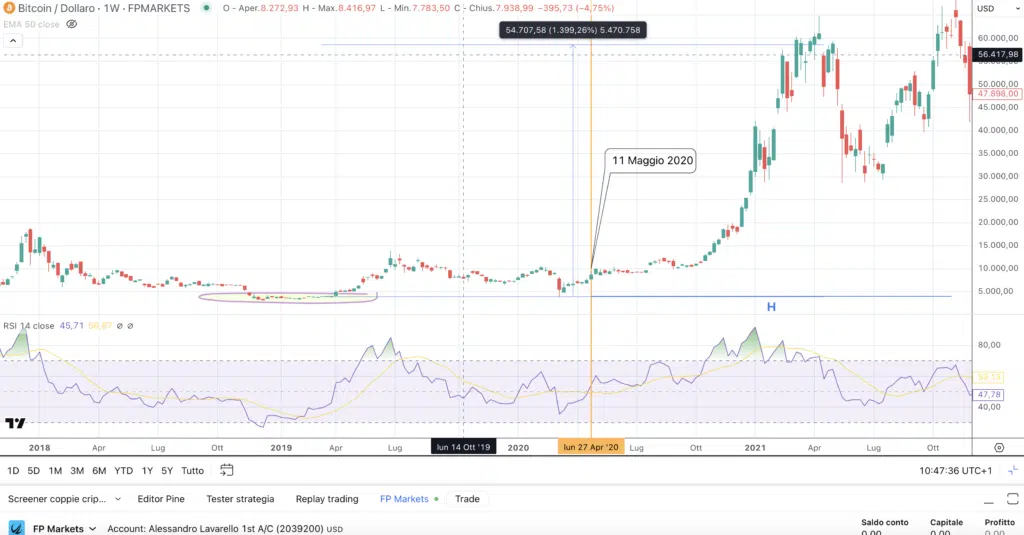
Task: Click the RSI value 45,71 in legend
Action: (x=72, y=325)
